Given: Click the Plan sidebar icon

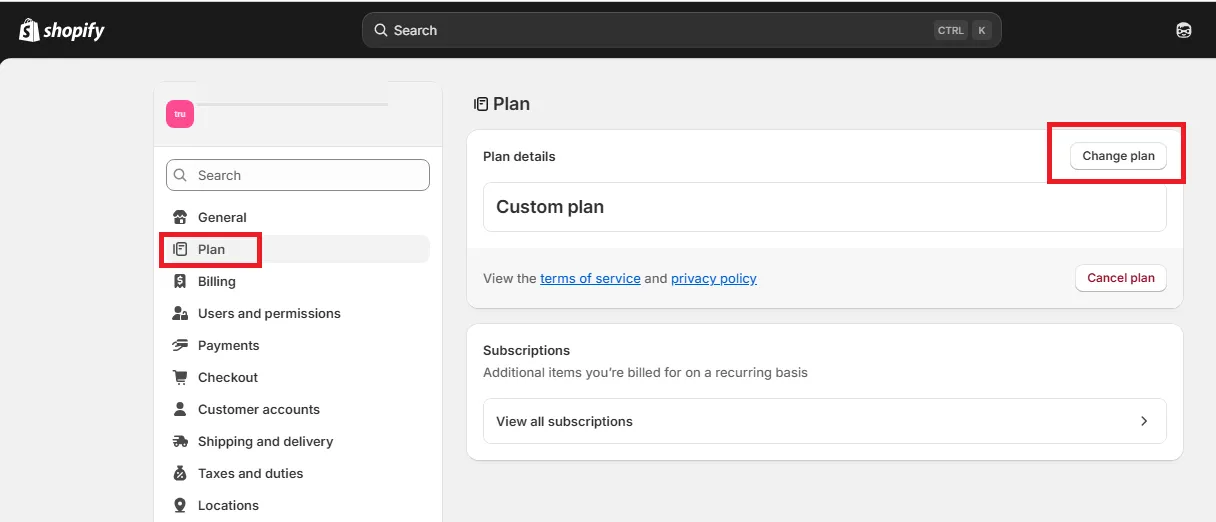Looking at the screenshot, I should (180, 249).
